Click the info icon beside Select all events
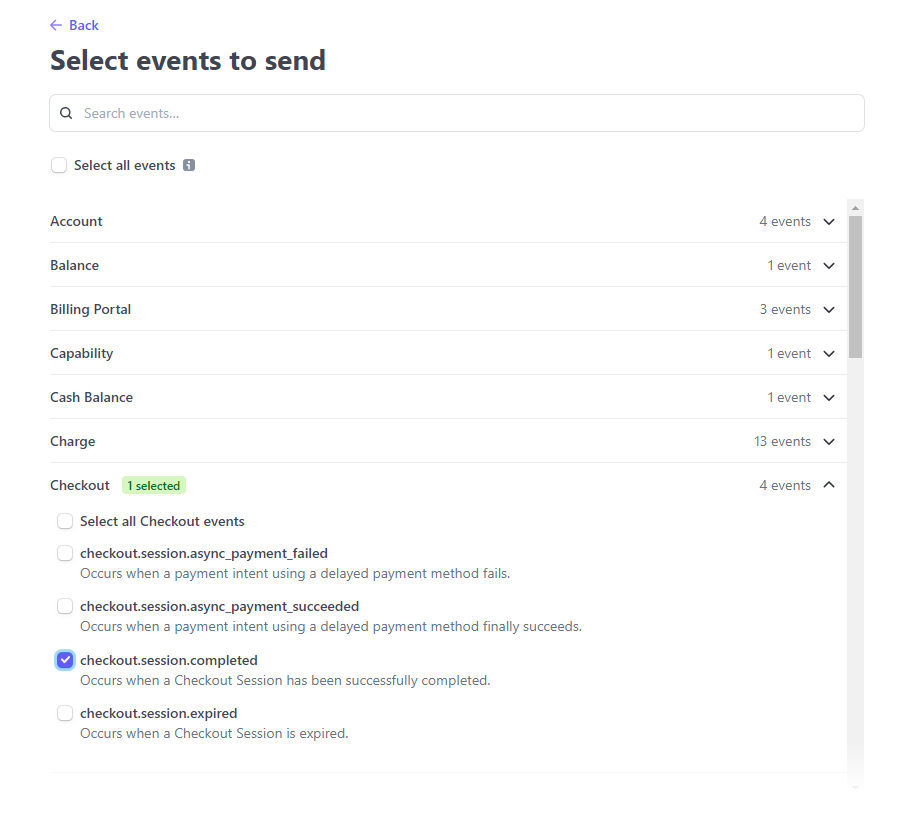 coord(189,165)
